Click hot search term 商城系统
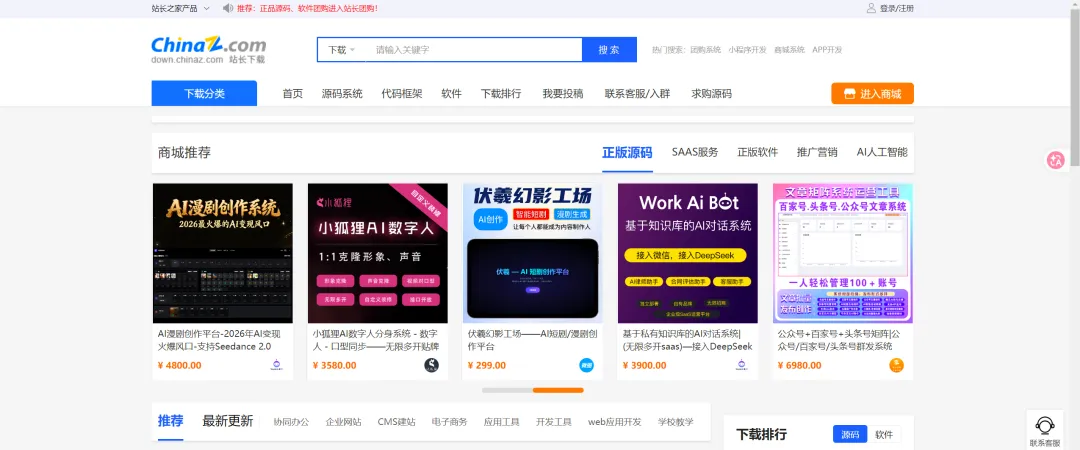This screenshot has height=450, width=1080. point(789,50)
